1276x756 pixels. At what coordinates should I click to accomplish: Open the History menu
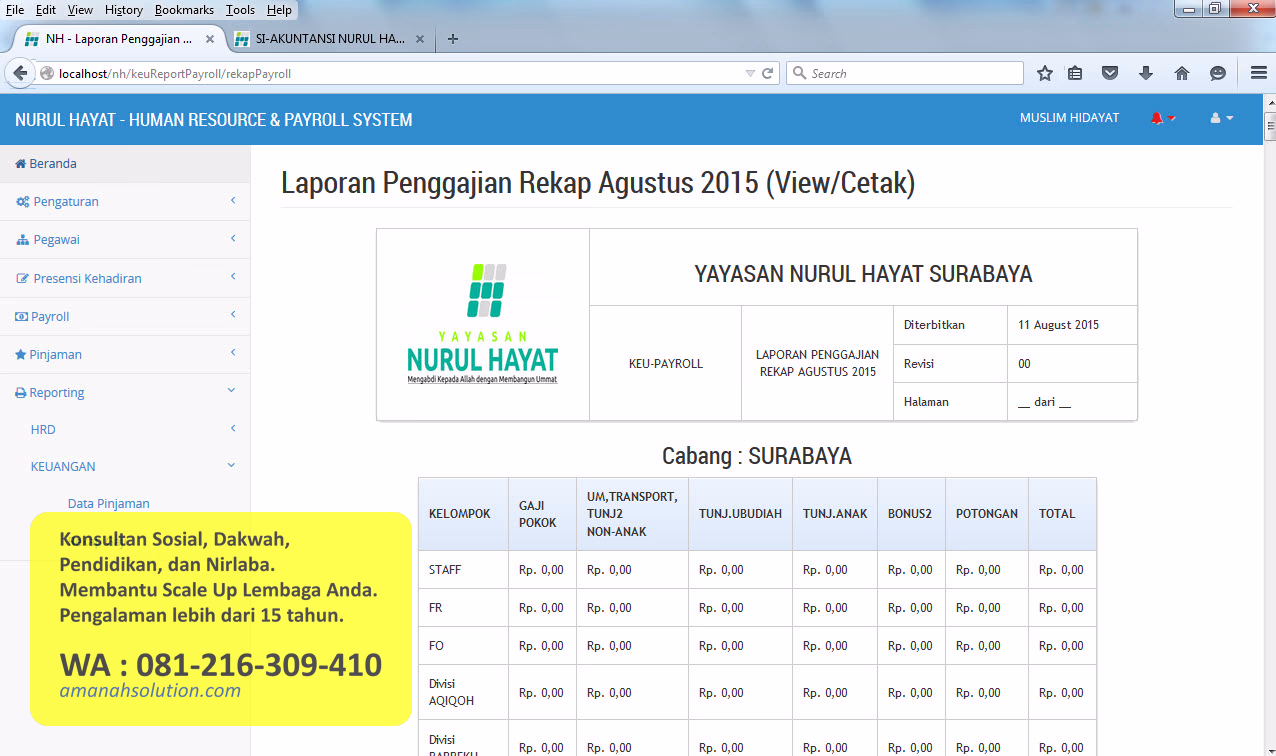tap(124, 9)
